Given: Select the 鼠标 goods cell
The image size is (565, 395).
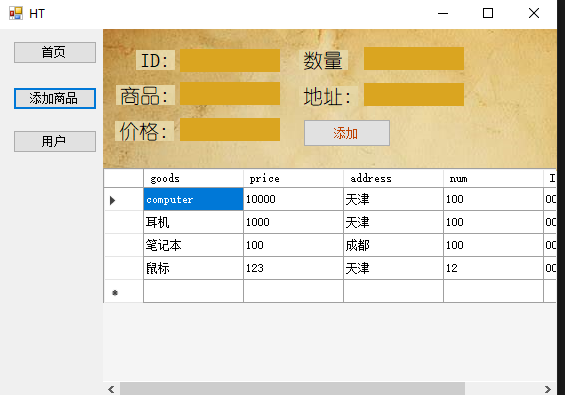Looking at the screenshot, I should (193, 268).
